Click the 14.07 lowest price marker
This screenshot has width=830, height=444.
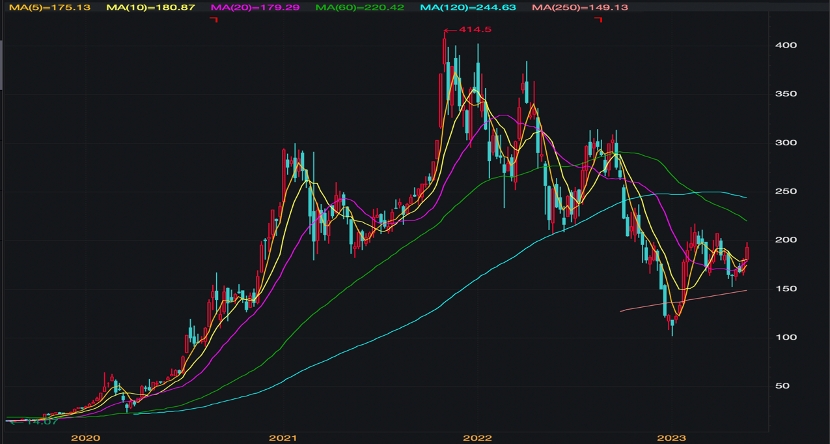pyautogui.click(x=32, y=421)
